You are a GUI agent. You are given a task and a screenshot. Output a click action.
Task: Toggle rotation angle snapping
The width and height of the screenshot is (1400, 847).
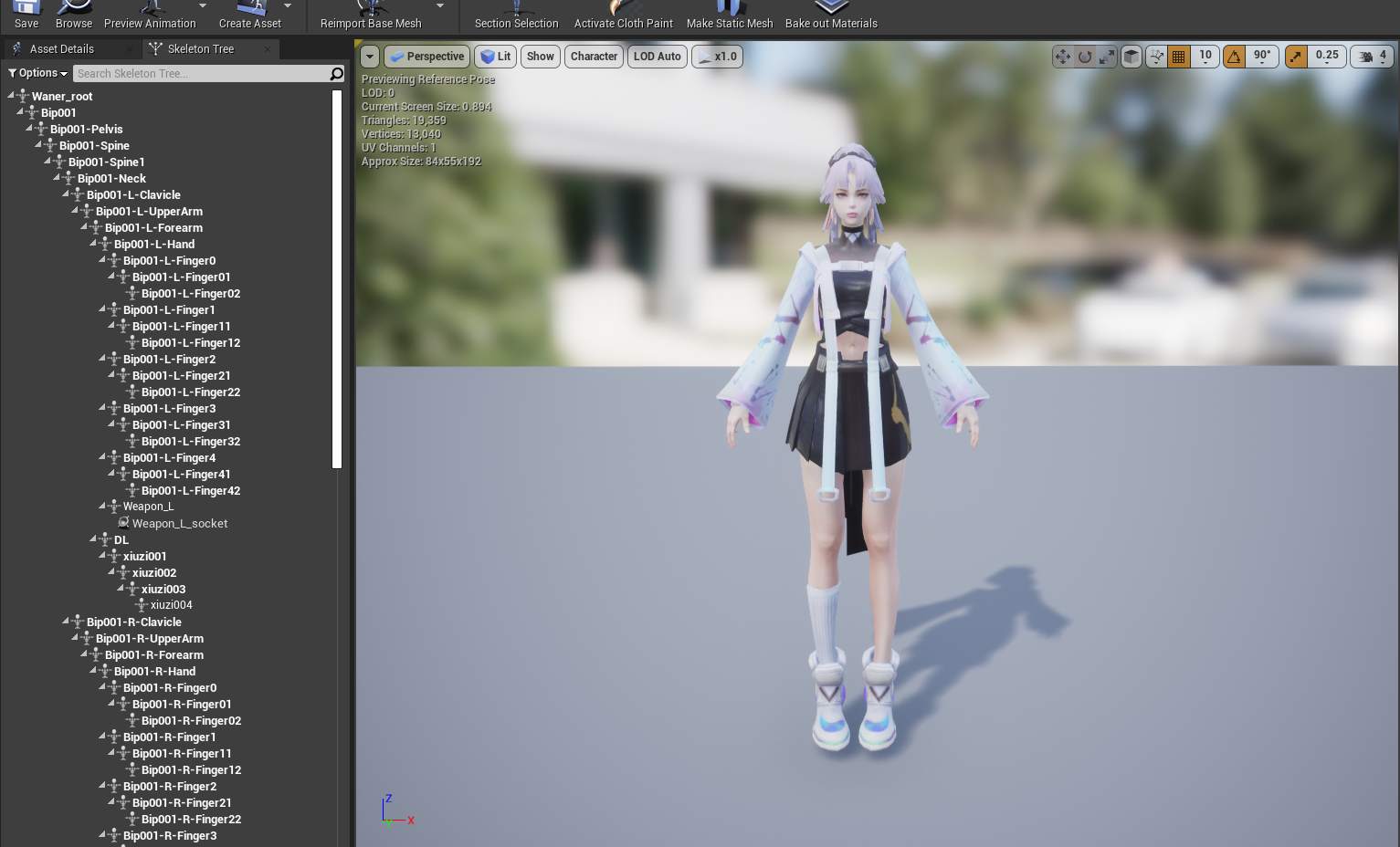1234,57
